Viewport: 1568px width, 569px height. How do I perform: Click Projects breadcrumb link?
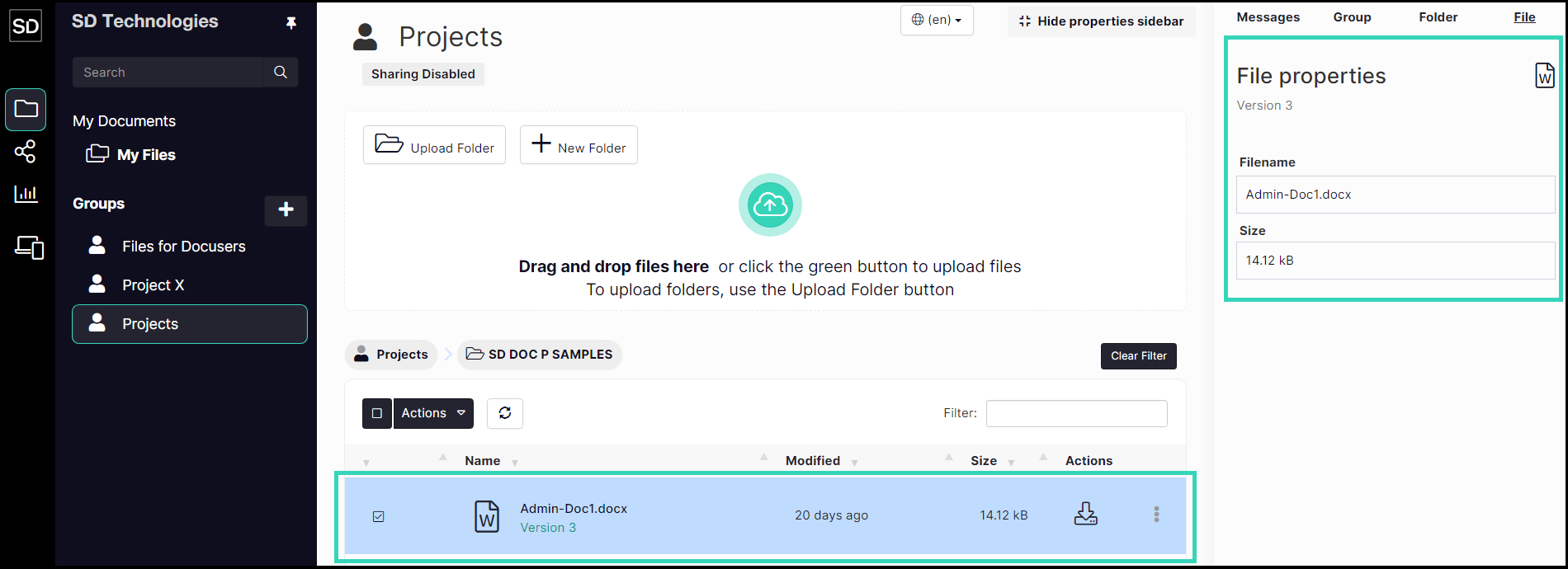(x=392, y=355)
